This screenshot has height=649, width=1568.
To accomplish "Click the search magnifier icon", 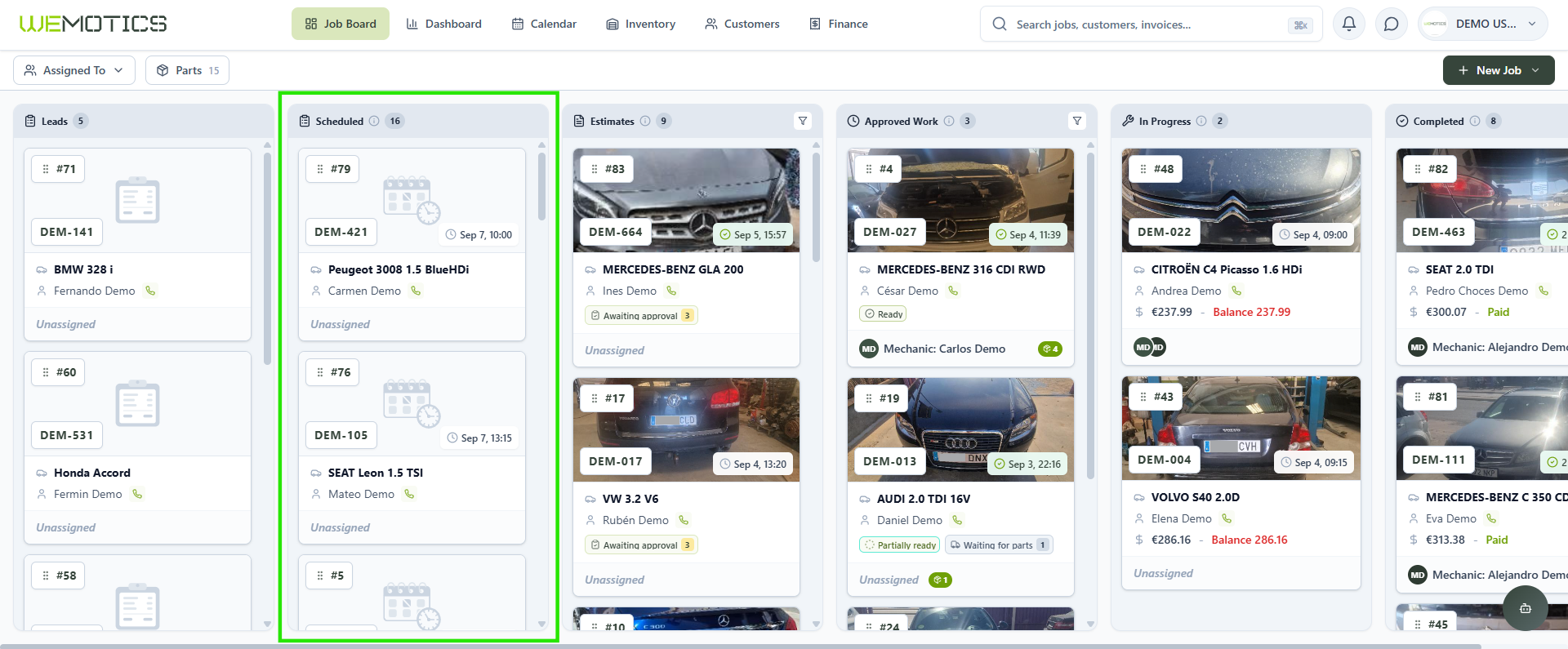I will (x=1000, y=24).
